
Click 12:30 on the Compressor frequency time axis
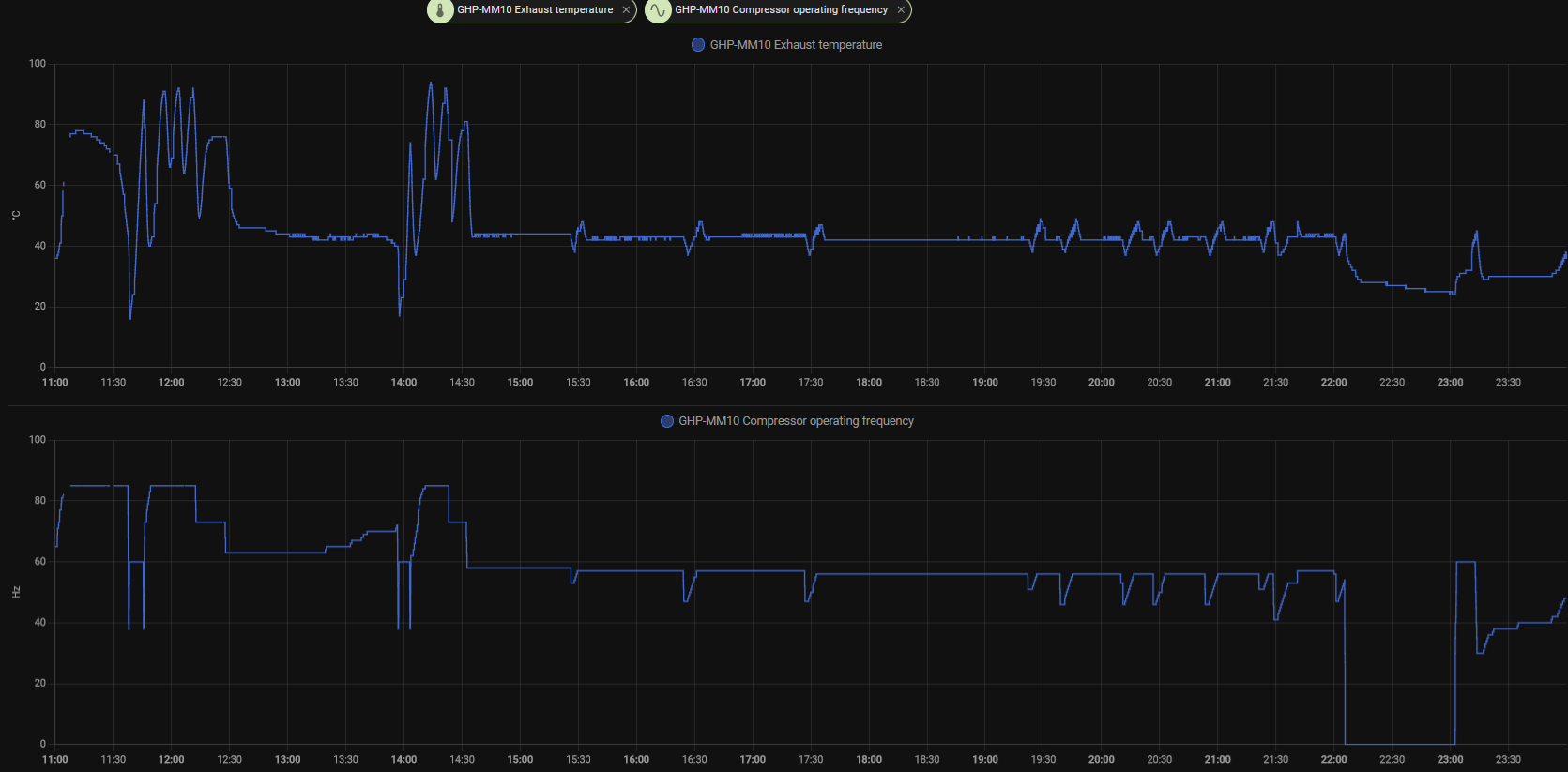point(230,760)
